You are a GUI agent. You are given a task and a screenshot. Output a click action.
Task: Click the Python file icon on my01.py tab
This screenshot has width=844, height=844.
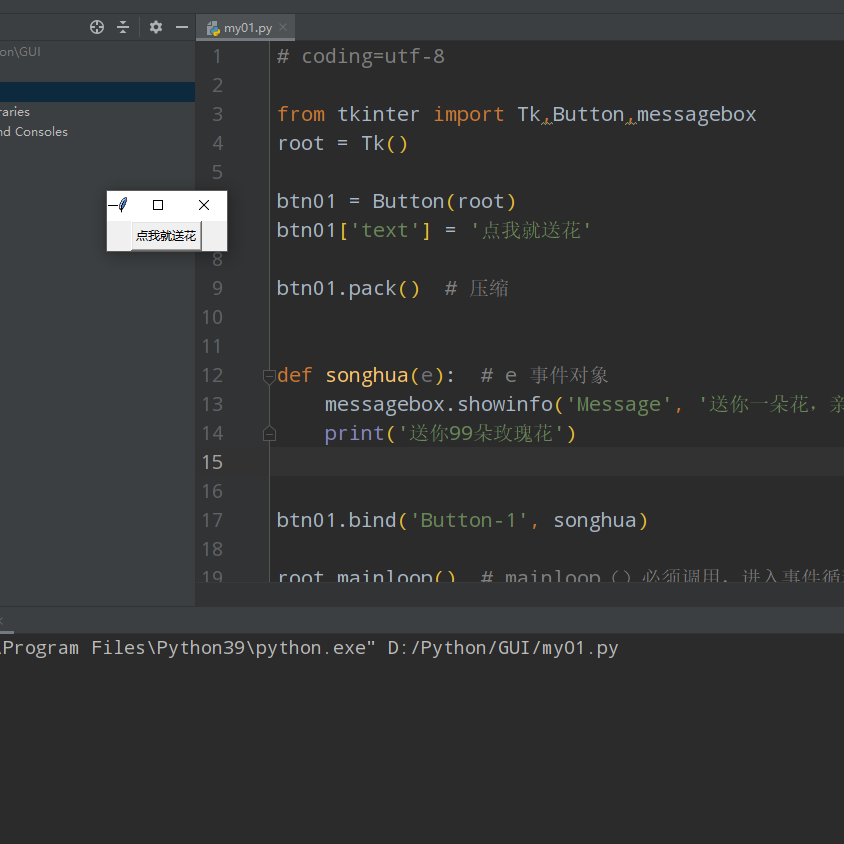(x=213, y=28)
